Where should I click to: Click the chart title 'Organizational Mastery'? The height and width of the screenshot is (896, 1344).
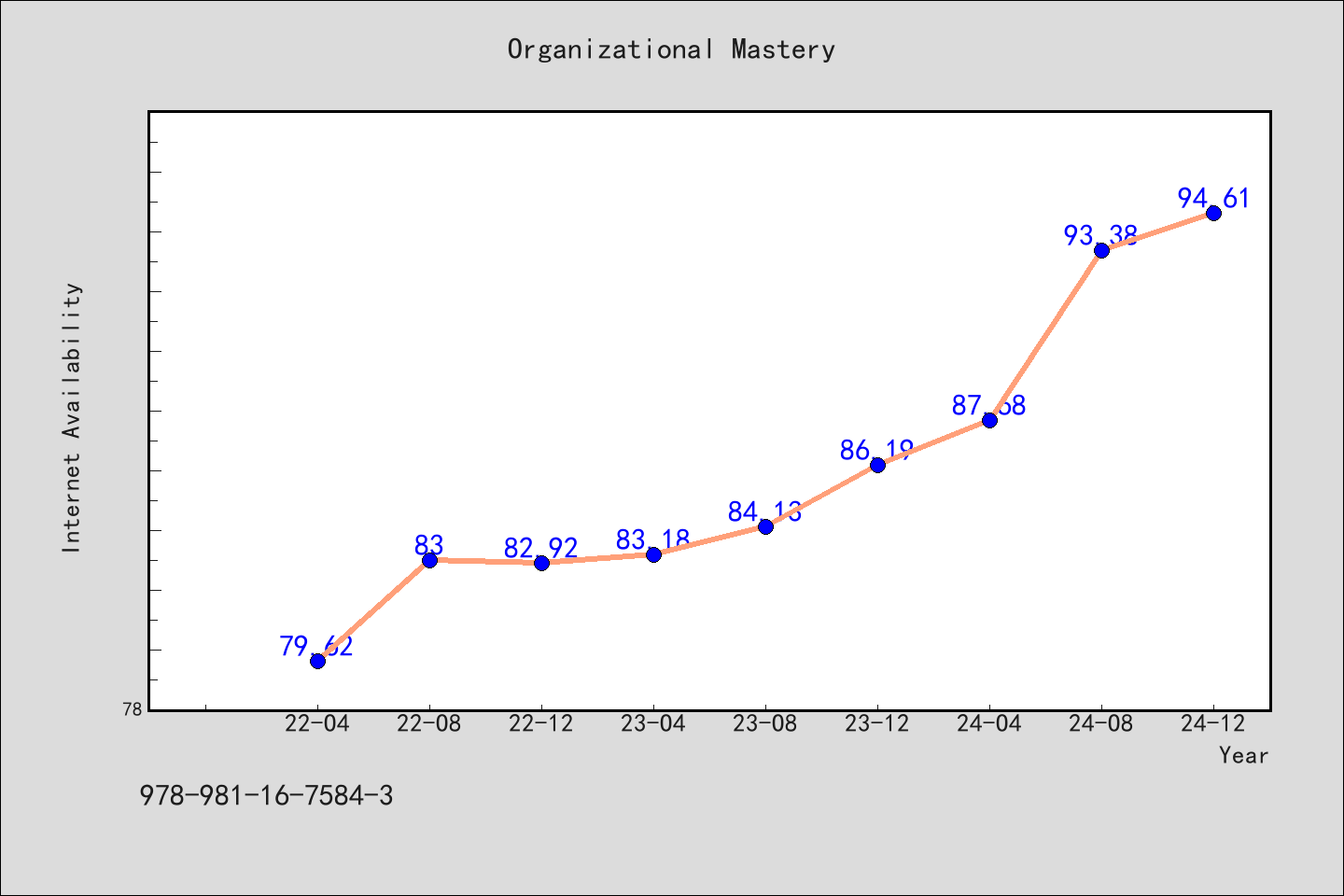coord(671,49)
